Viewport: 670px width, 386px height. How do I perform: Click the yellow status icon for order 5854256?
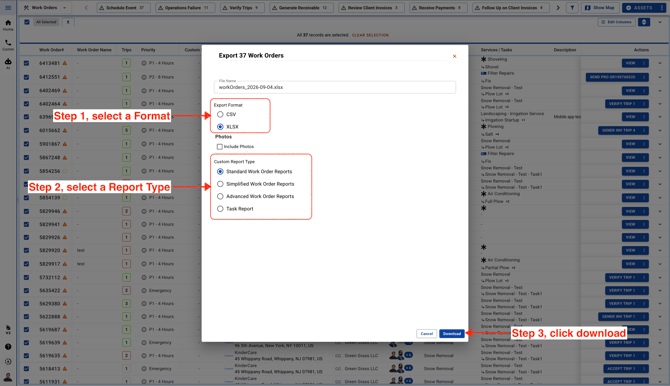[65, 171]
